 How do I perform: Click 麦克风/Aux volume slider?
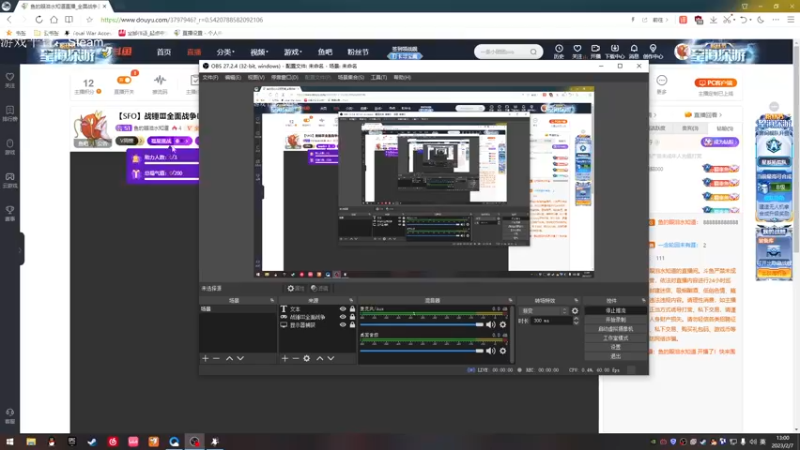(421, 324)
